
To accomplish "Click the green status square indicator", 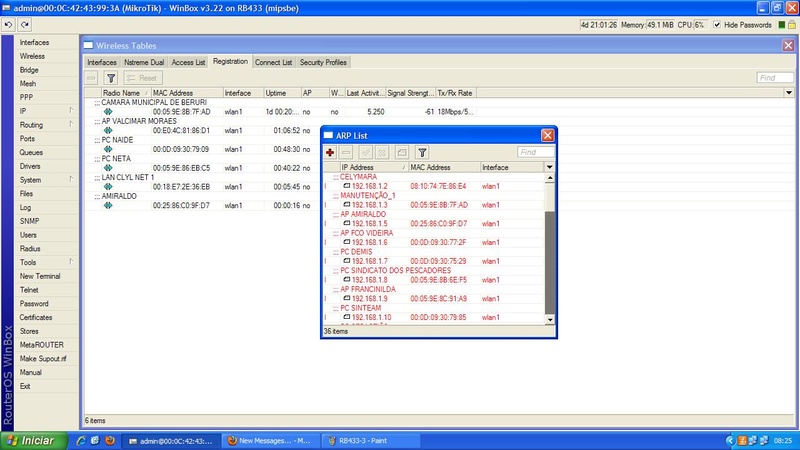I will 782,24.
